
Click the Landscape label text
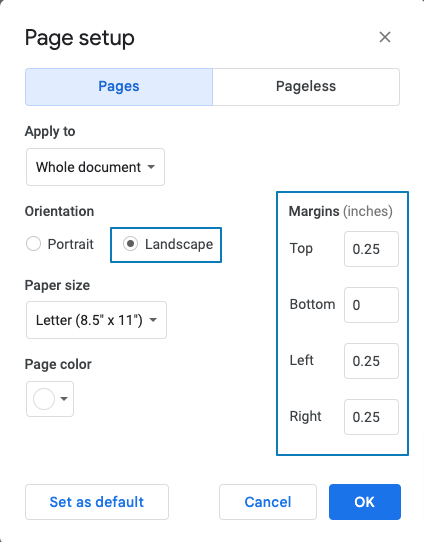pos(179,244)
